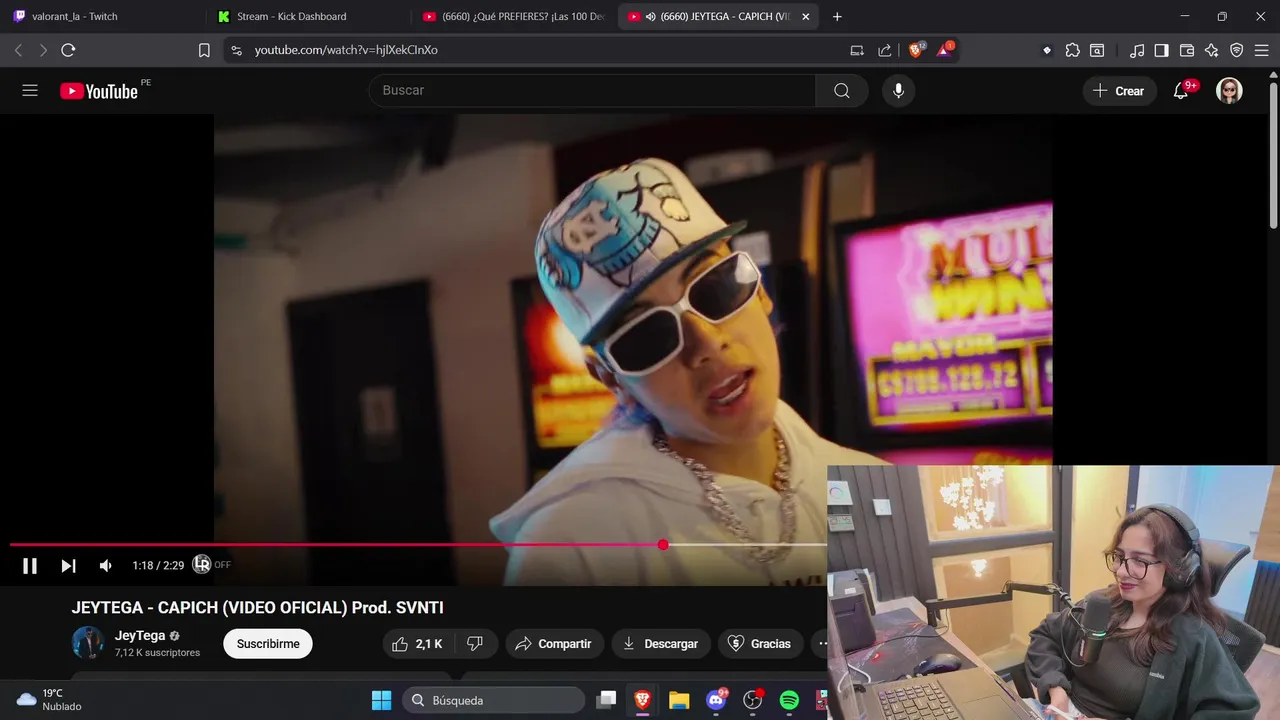Toggle the LR extension OFF switch in player
Screen dimensions: 1280x720
click(x=211, y=565)
